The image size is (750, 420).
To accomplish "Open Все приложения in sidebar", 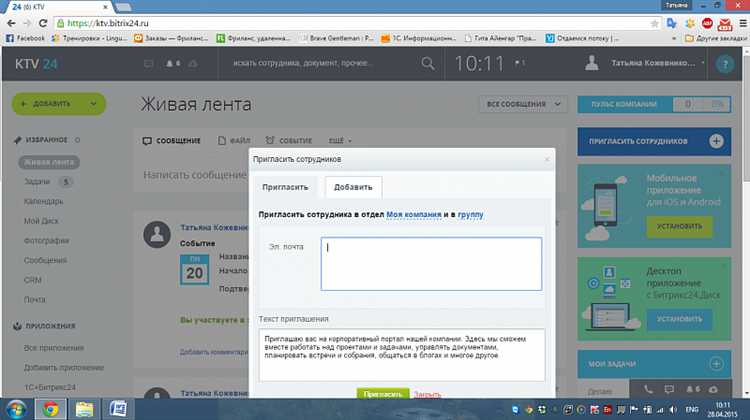I will [x=54, y=348].
